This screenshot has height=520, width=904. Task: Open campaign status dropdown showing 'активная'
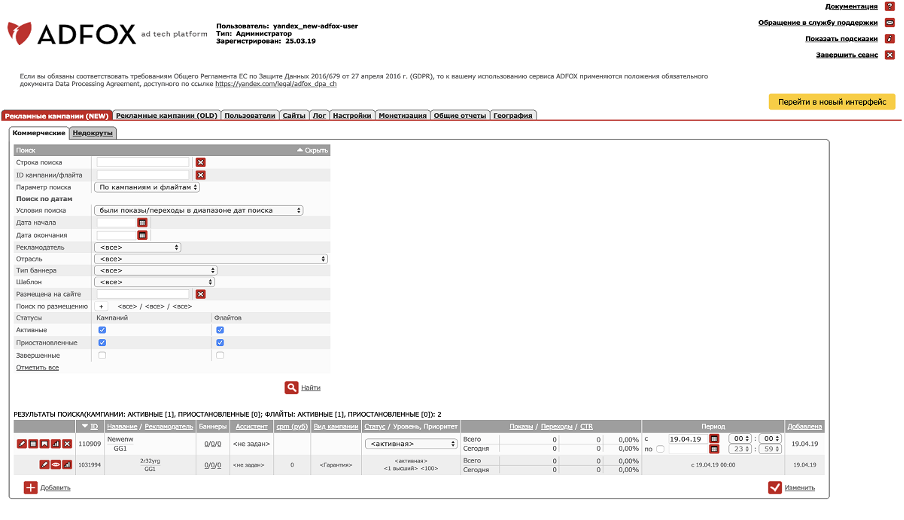[x=411, y=443]
